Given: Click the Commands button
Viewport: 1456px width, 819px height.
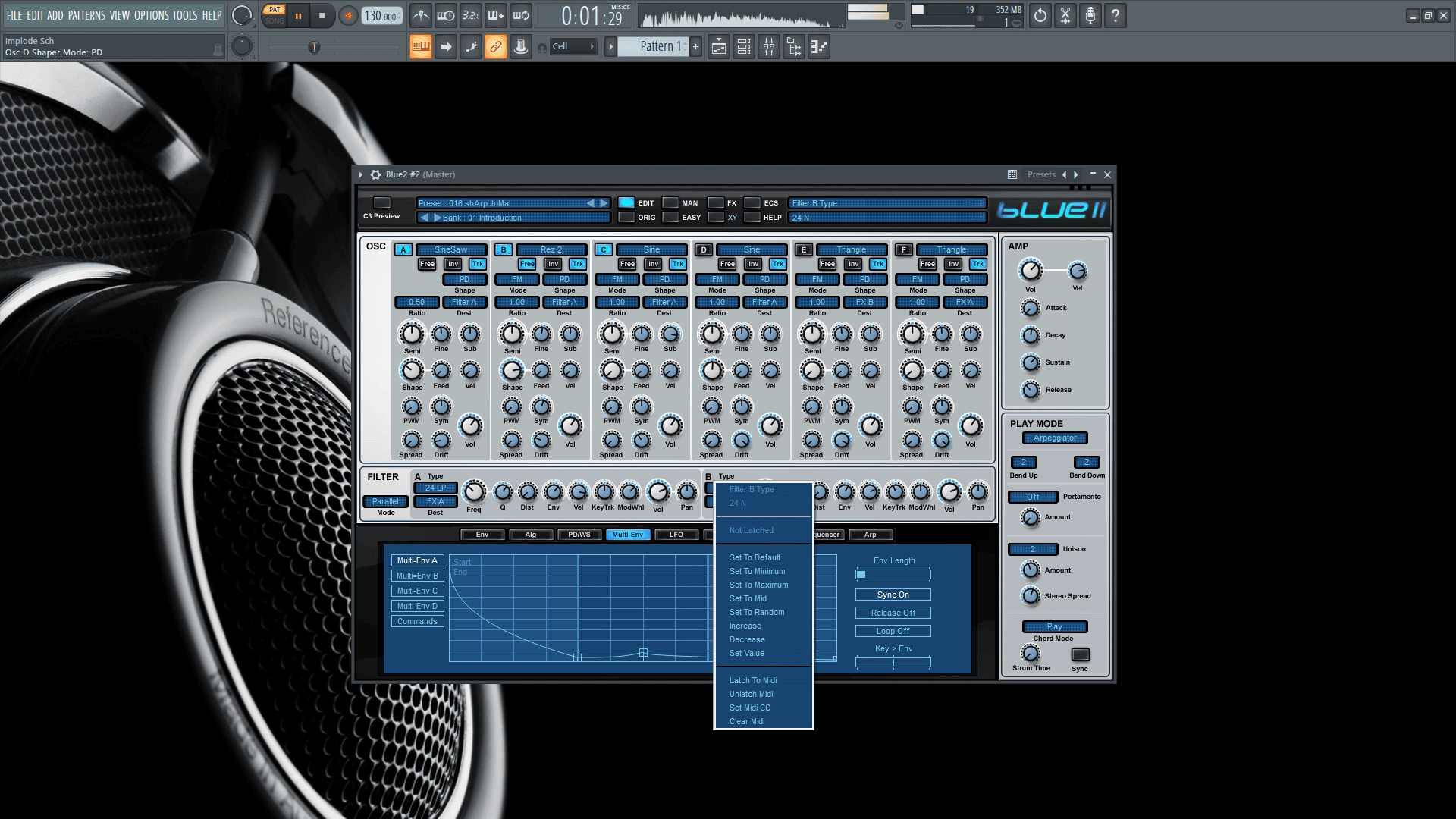Looking at the screenshot, I should (x=417, y=621).
